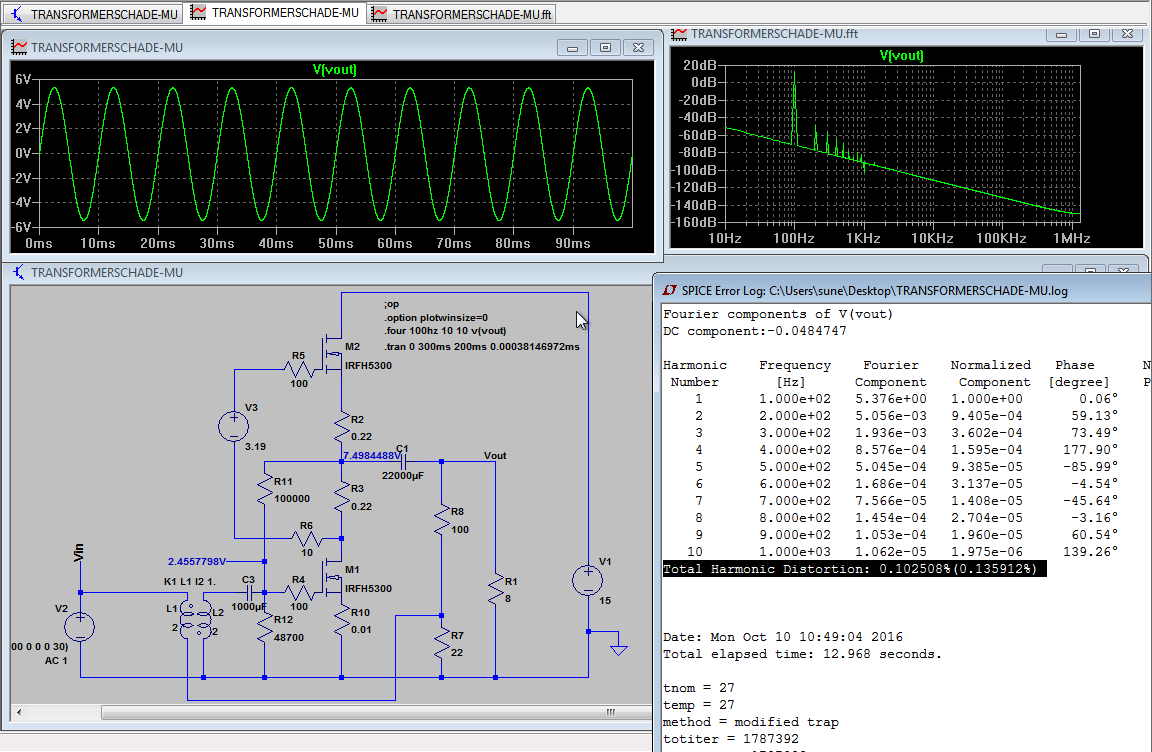The height and width of the screenshot is (752, 1152).
Task: Switch to TRANSFORMERSCHADE-MU.fft tab
Action: tap(461, 14)
